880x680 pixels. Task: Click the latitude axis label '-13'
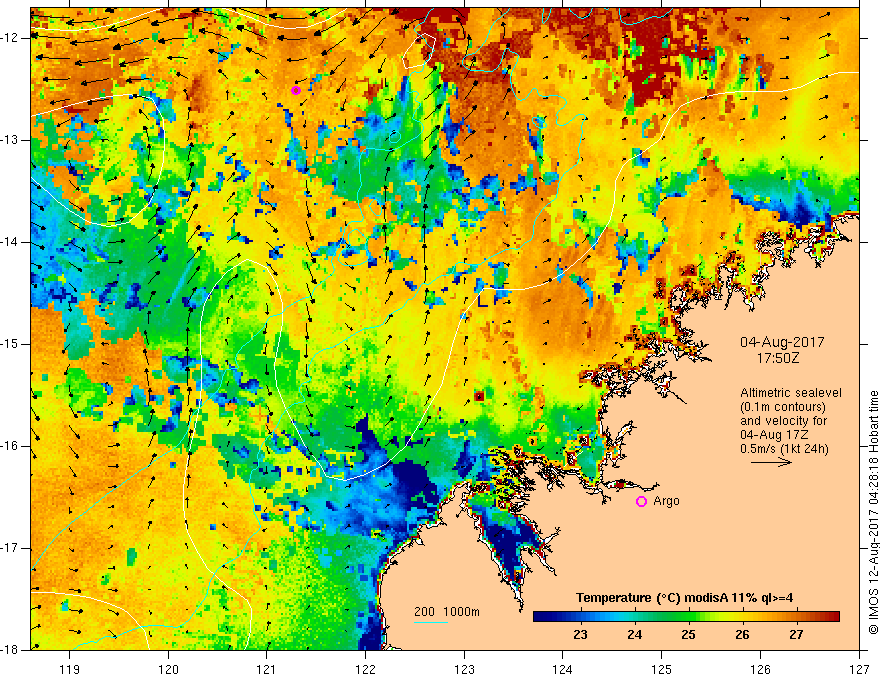pos(9,140)
